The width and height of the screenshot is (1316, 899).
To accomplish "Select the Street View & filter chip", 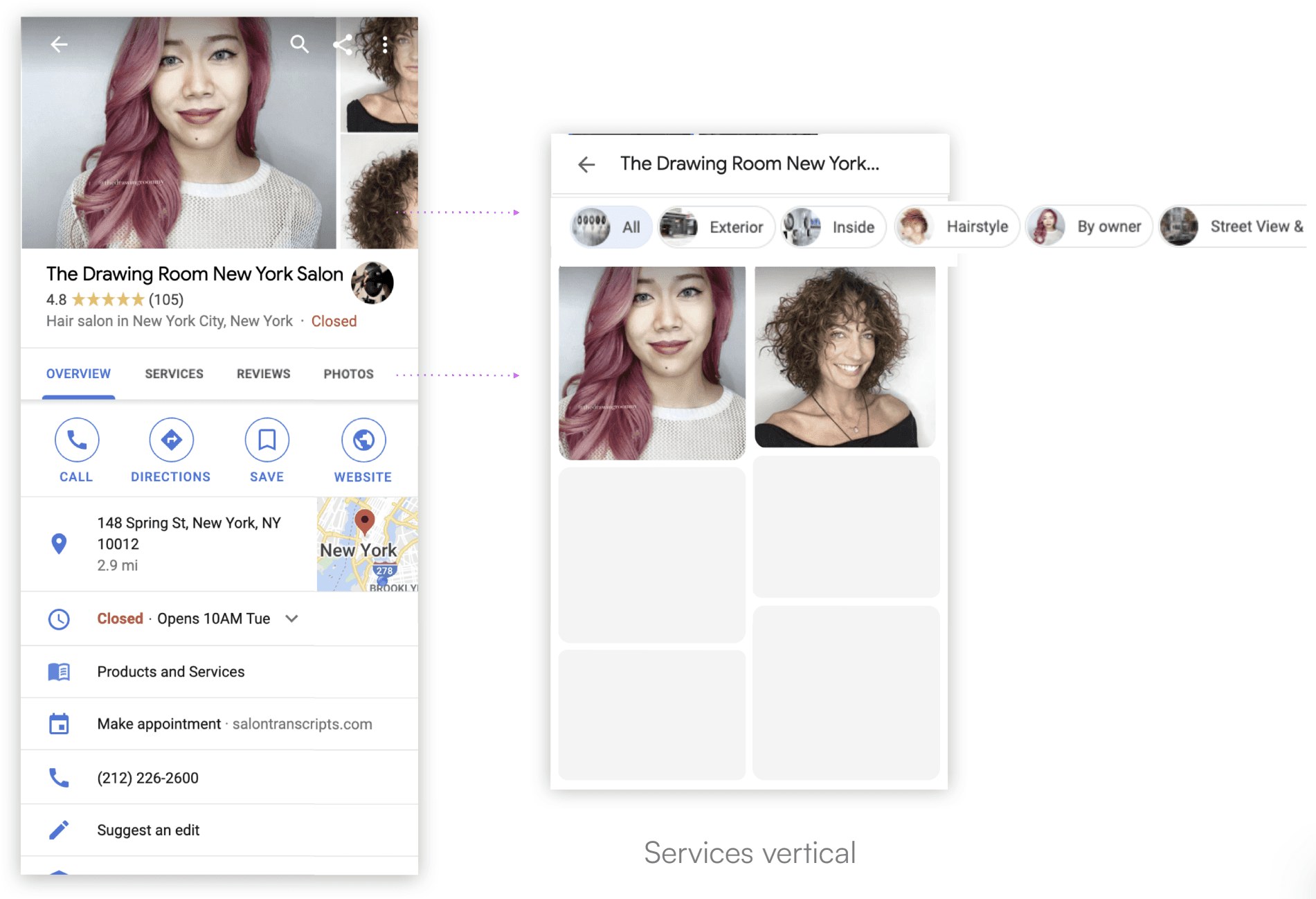I will point(1233,226).
